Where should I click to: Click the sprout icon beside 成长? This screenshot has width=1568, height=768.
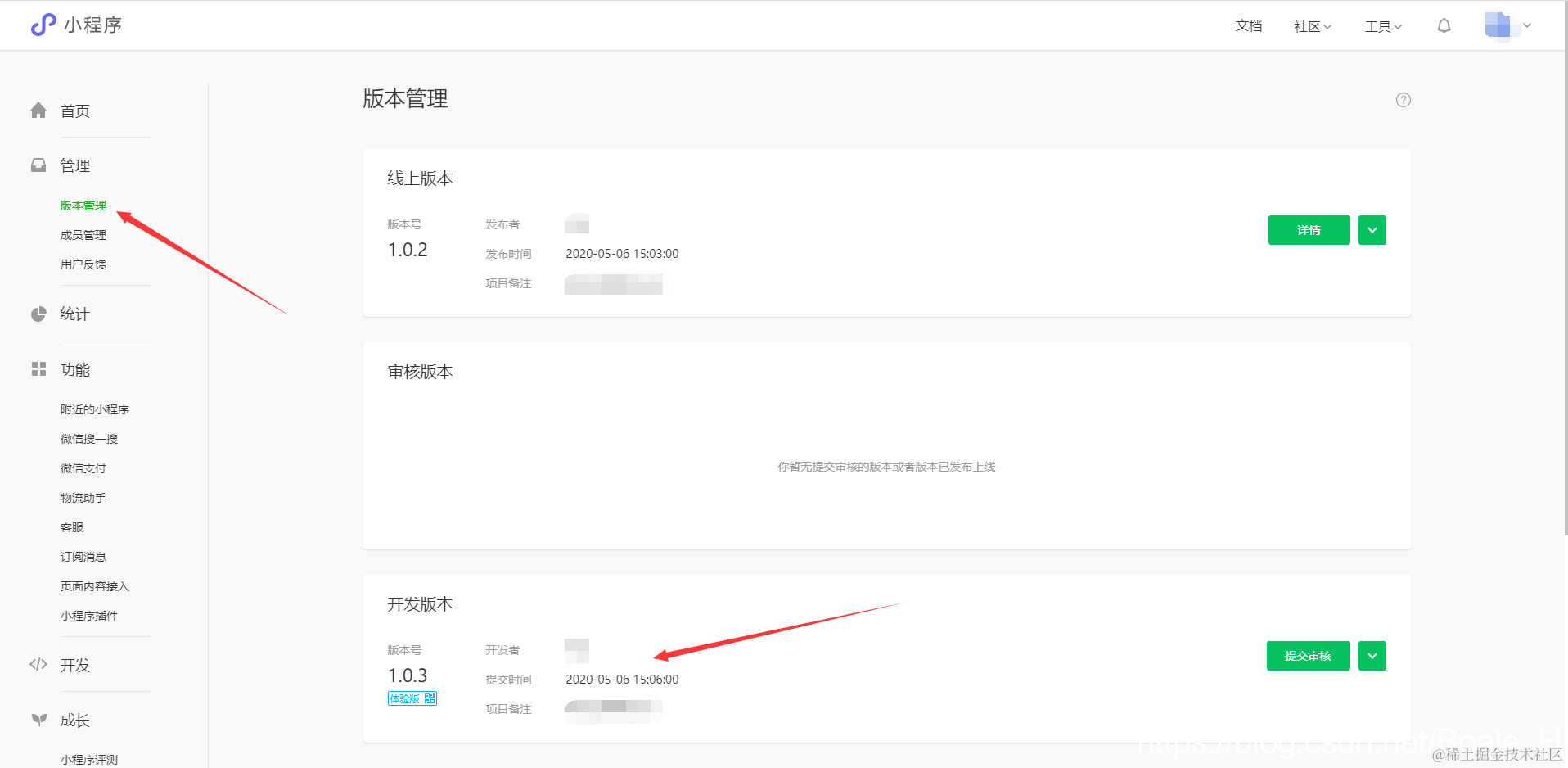click(x=38, y=720)
